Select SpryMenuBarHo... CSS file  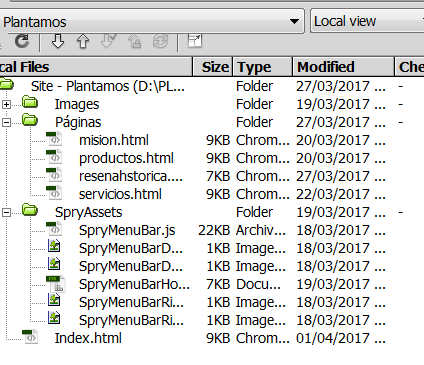[134, 284]
